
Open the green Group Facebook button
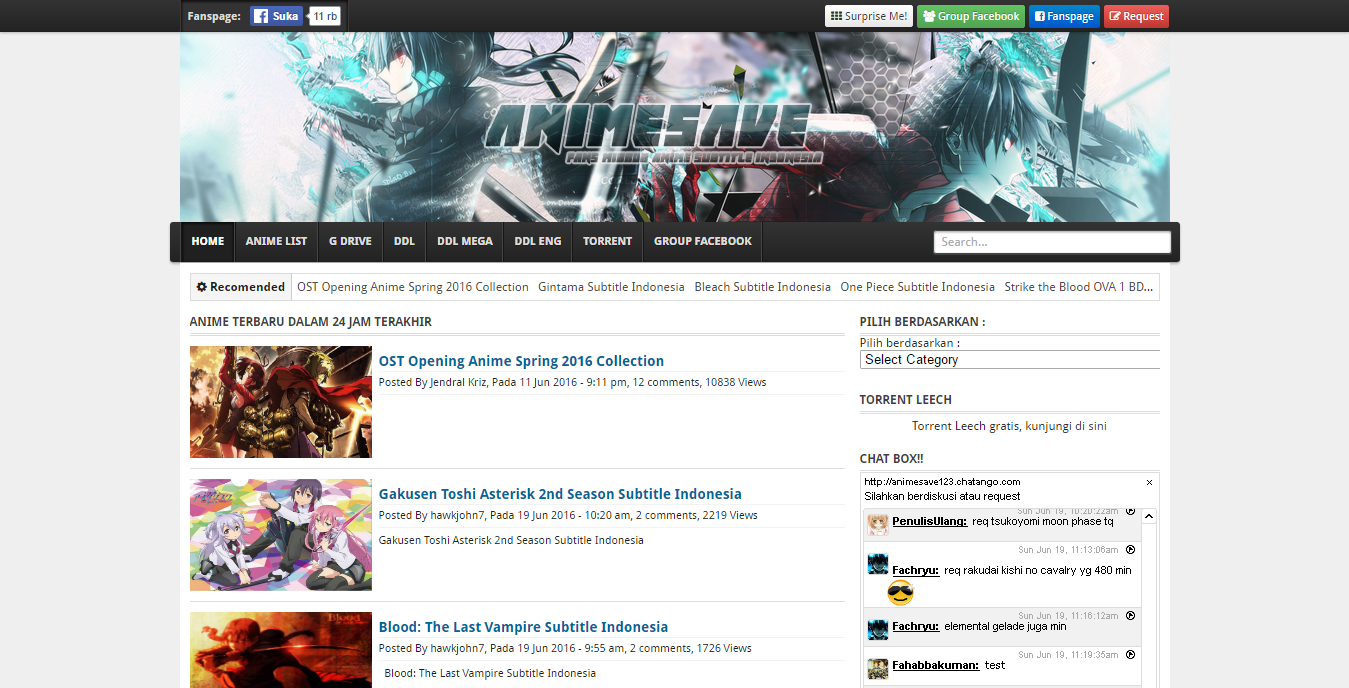(x=971, y=16)
